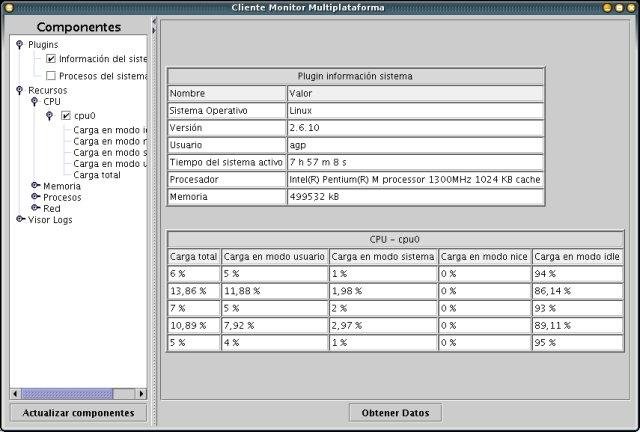Uncheck the Información del sistema plugin
The height and width of the screenshot is (432, 640).
[x=51, y=59]
